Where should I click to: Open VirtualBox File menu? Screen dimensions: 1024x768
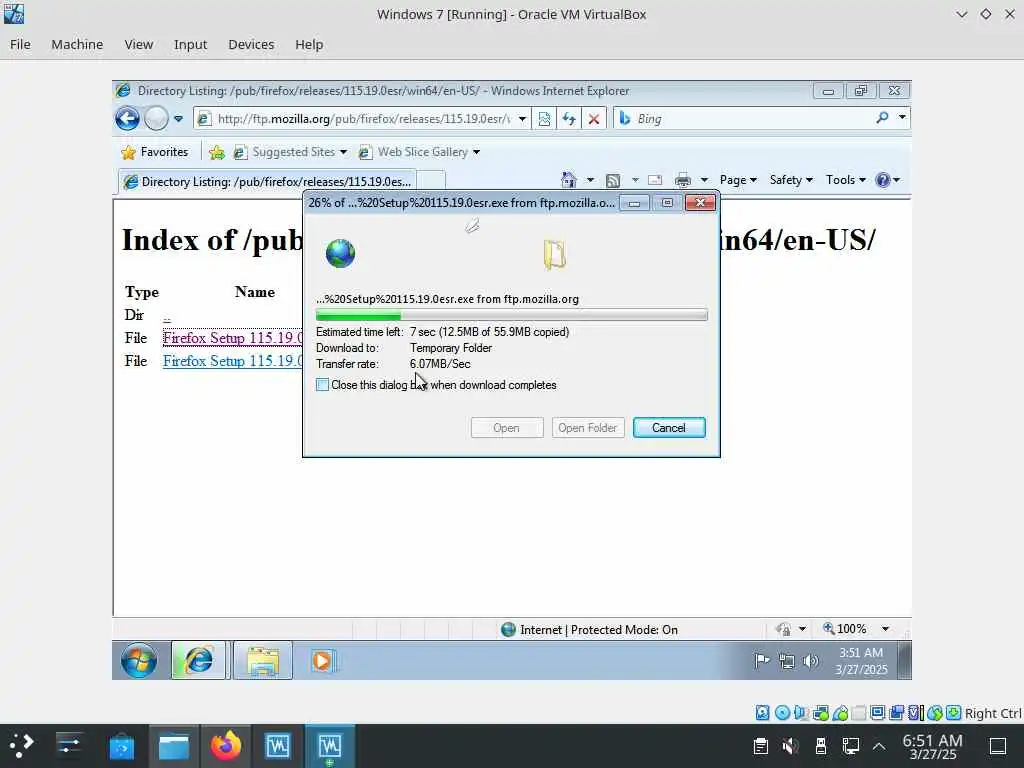click(20, 44)
